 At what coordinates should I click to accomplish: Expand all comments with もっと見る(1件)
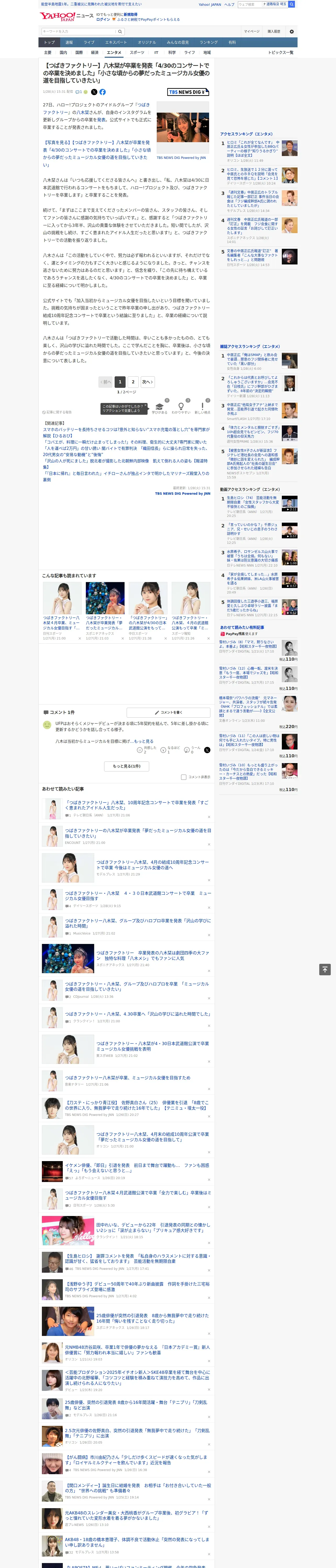[x=126, y=766]
